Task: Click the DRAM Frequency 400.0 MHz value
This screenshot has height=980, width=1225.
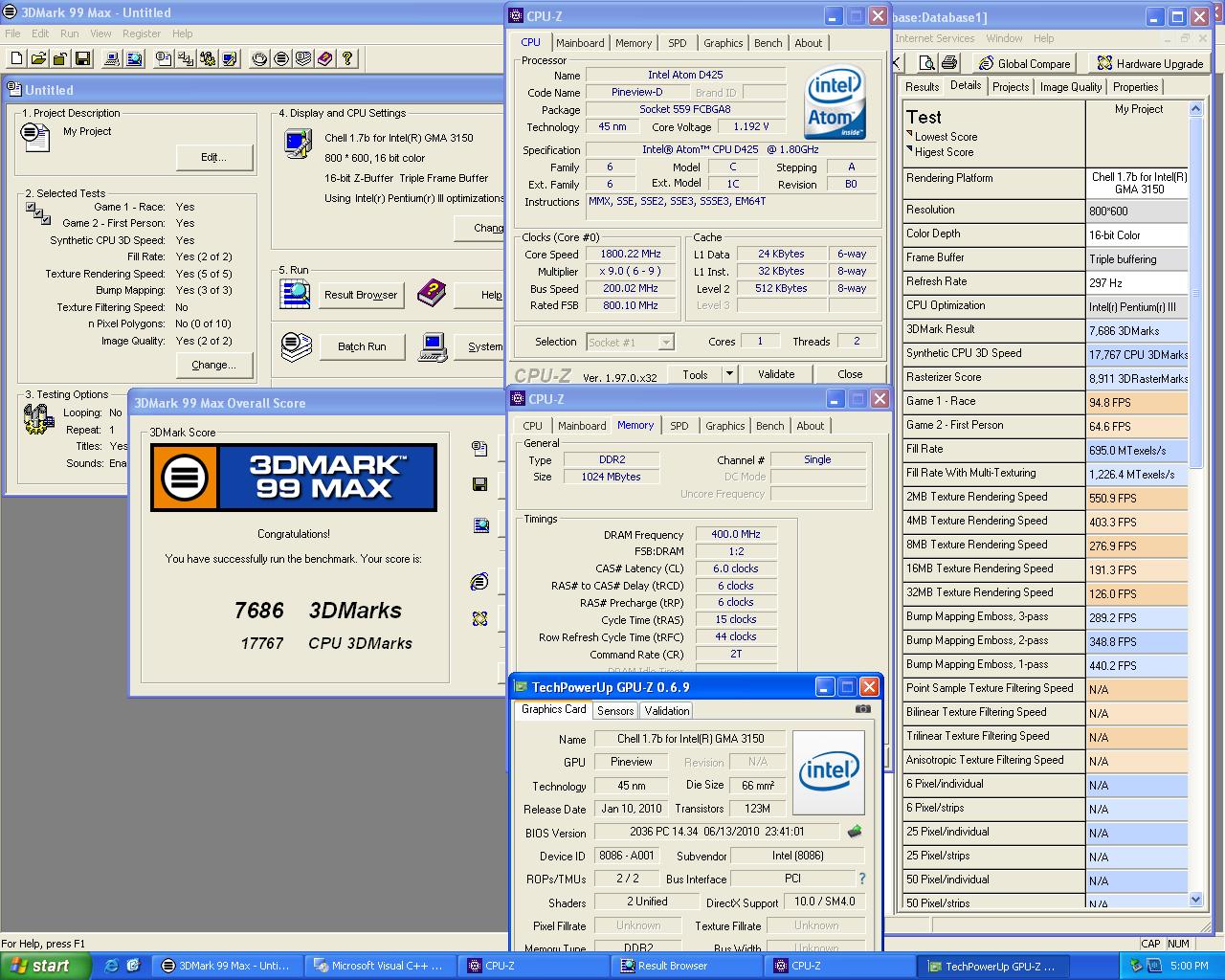Action: point(736,535)
